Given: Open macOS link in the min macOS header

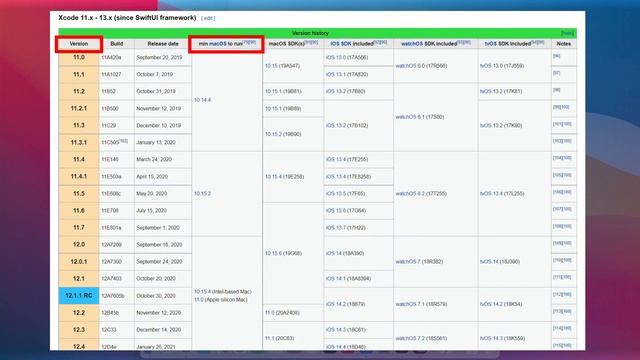Looking at the screenshot, I should (218, 44).
